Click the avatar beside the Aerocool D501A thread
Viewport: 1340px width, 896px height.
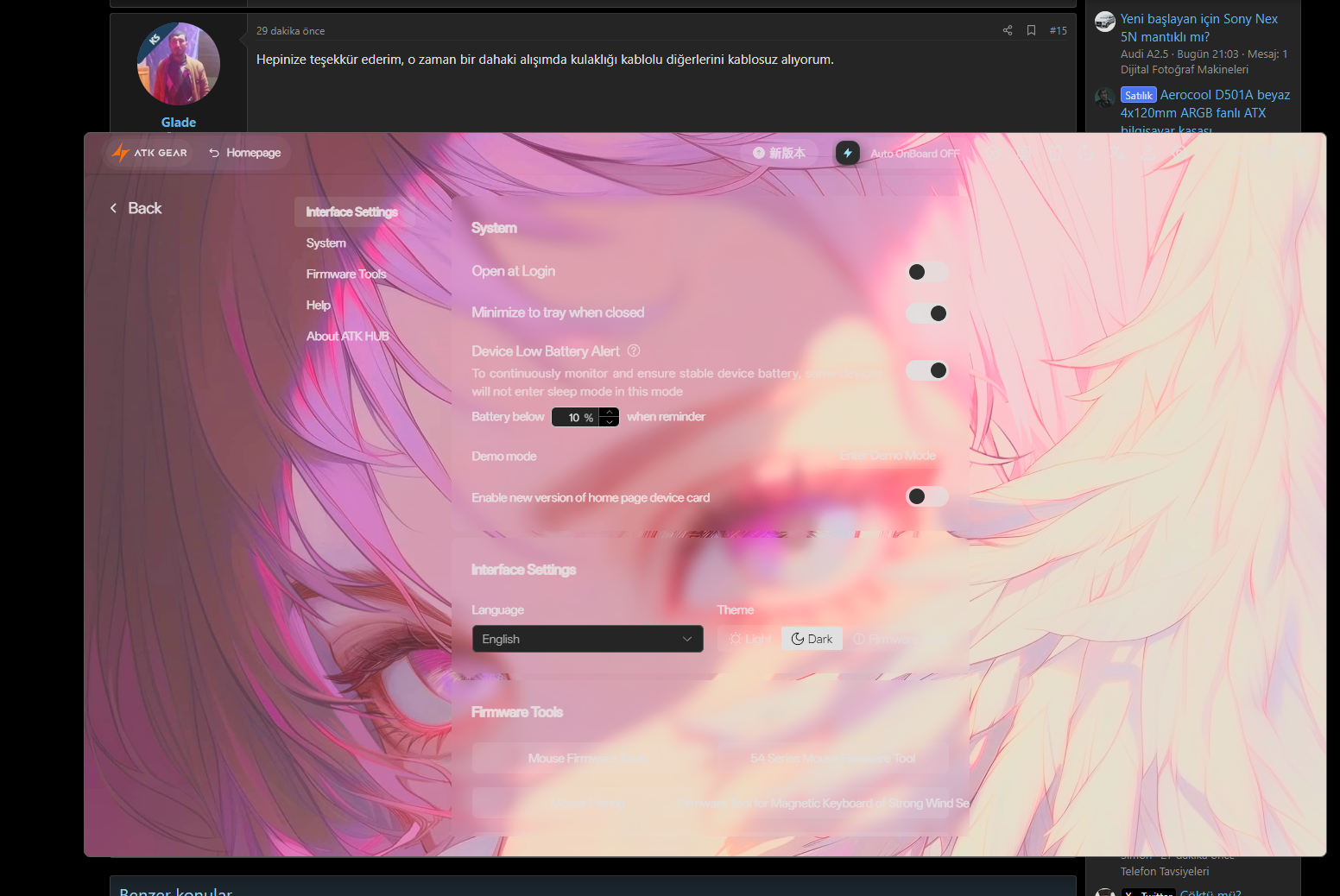click(x=1105, y=98)
